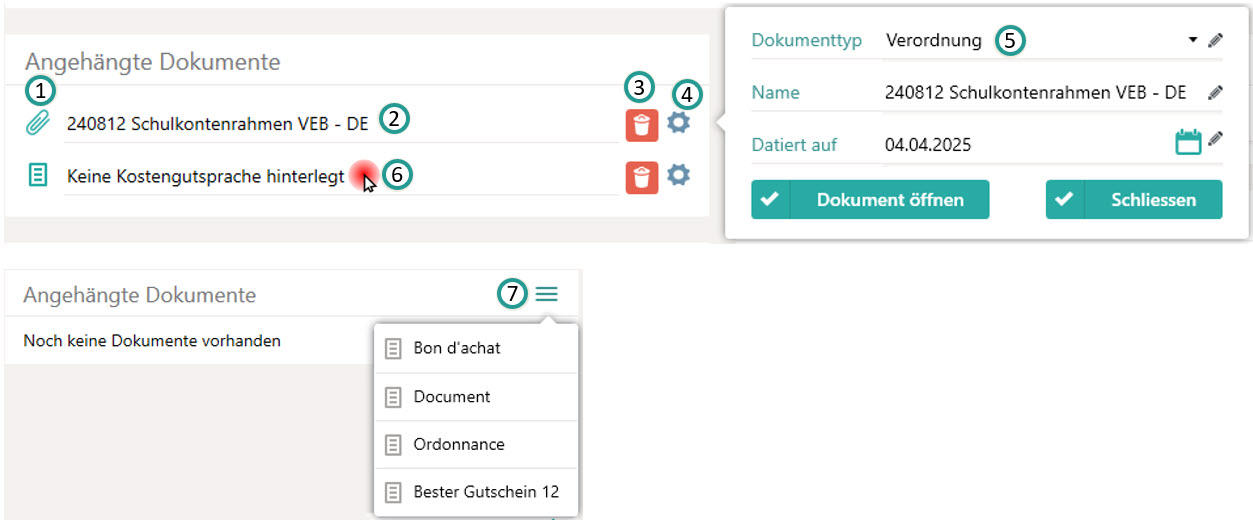Delete the 240812 Schulkontenrahmen document
This screenshot has width=1253, height=520.
tap(642, 125)
